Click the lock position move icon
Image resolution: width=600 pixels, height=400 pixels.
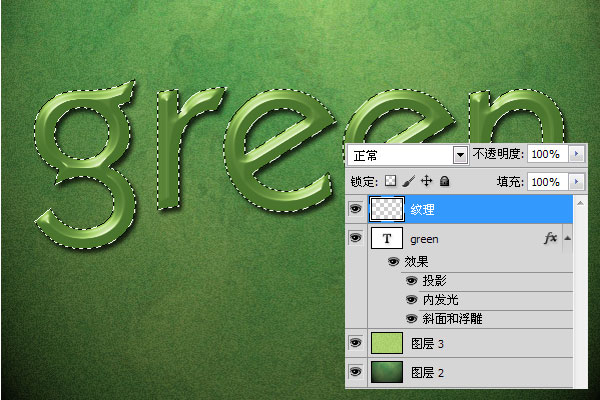pos(425,182)
